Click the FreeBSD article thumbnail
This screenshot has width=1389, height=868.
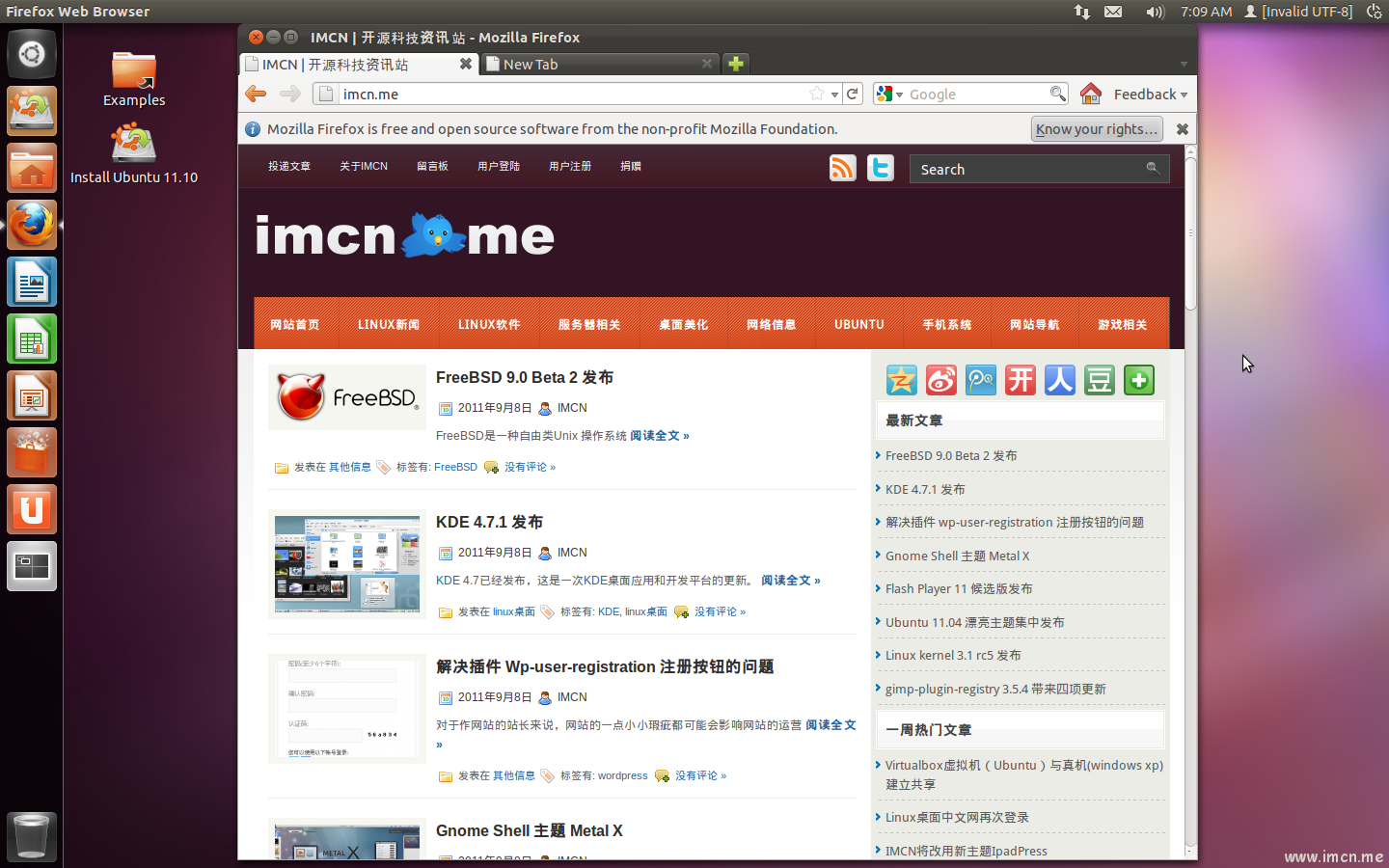tap(347, 397)
